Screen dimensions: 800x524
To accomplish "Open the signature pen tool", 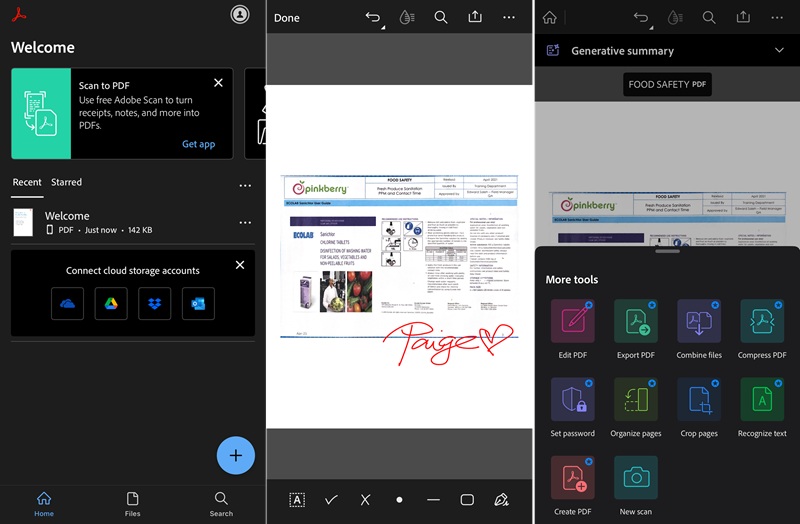I will pyautogui.click(x=502, y=500).
